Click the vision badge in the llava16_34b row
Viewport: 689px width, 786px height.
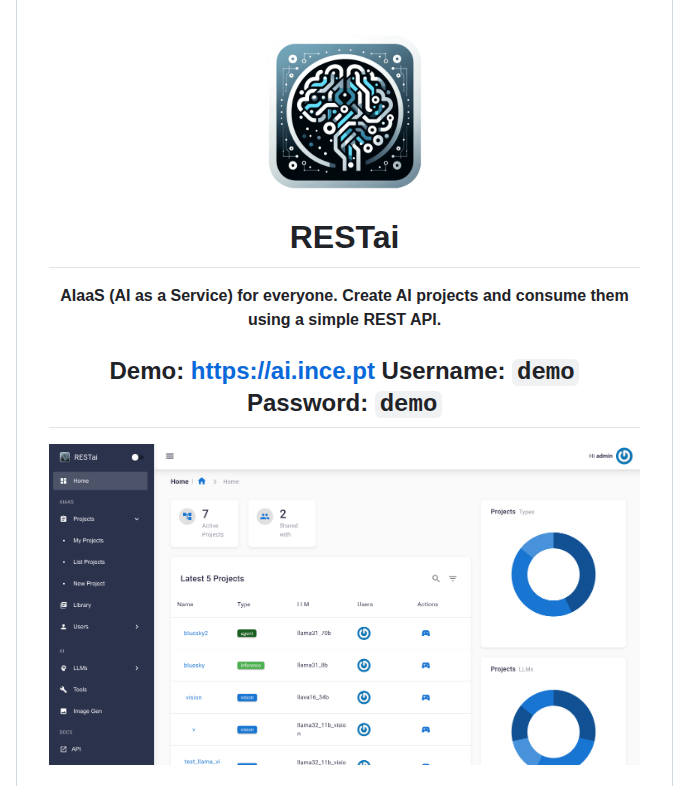pyautogui.click(x=247, y=697)
